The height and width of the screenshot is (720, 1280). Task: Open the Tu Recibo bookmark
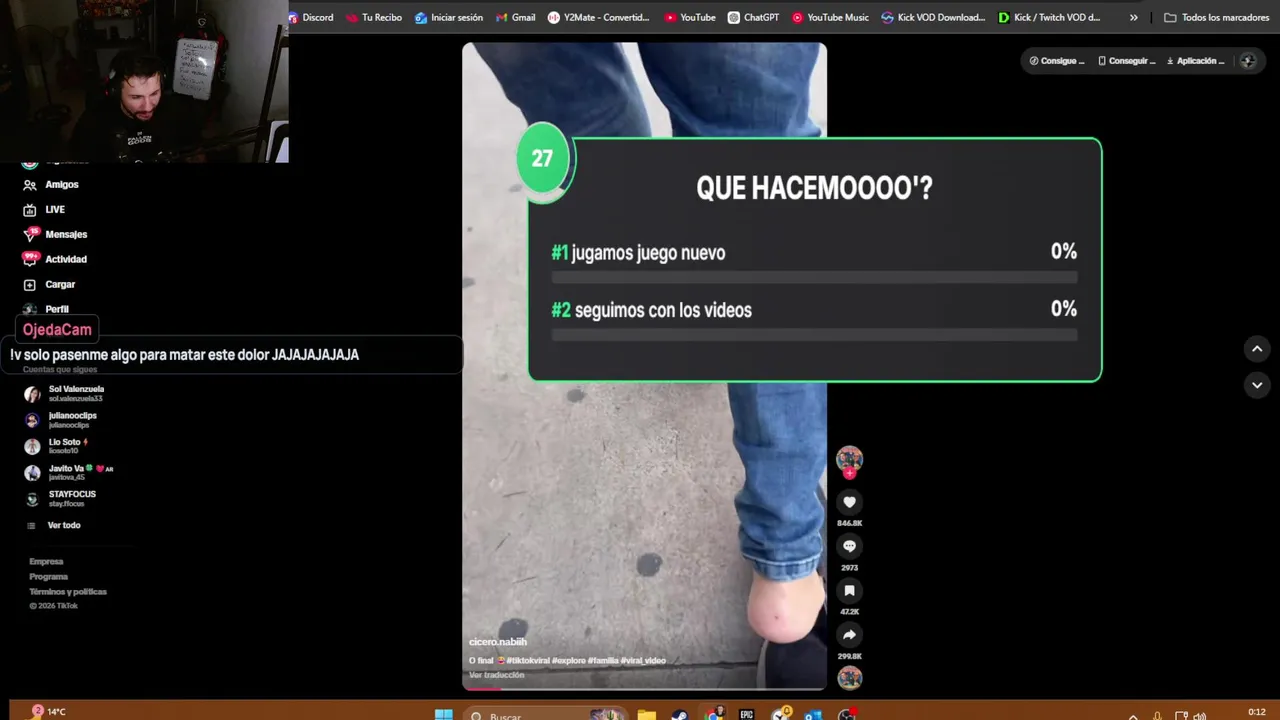[x=373, y=17]
